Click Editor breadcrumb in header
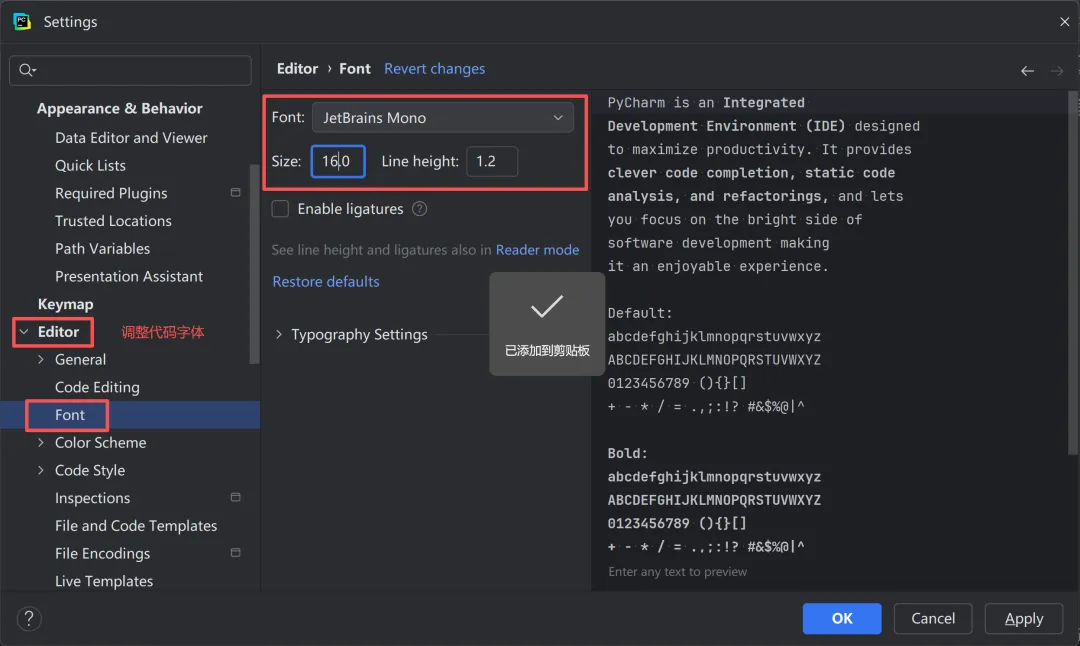Viewport: 1080px width, 646px height. coord(297,69)
